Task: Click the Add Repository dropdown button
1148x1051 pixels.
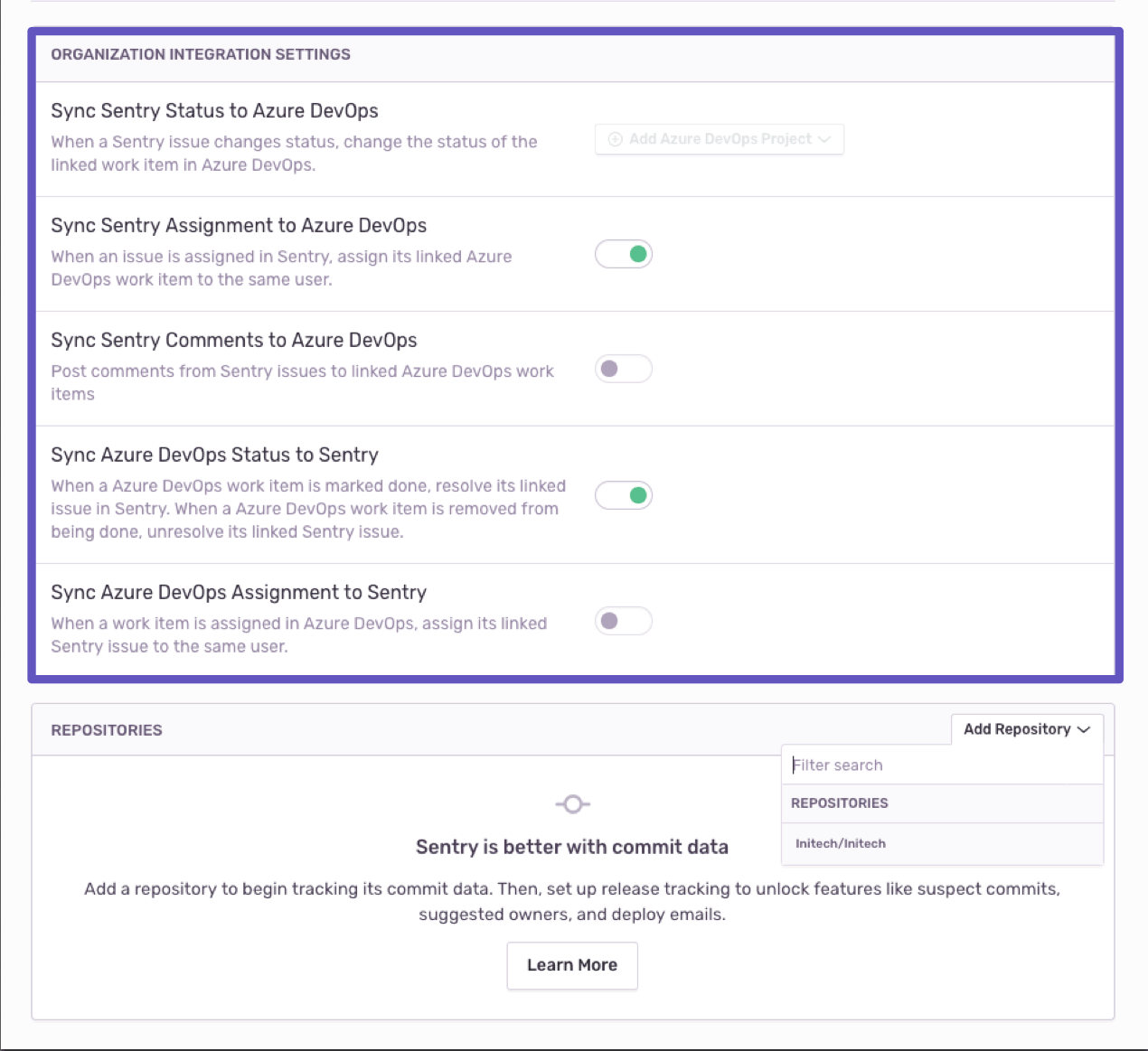Action: coord(1027,729)
